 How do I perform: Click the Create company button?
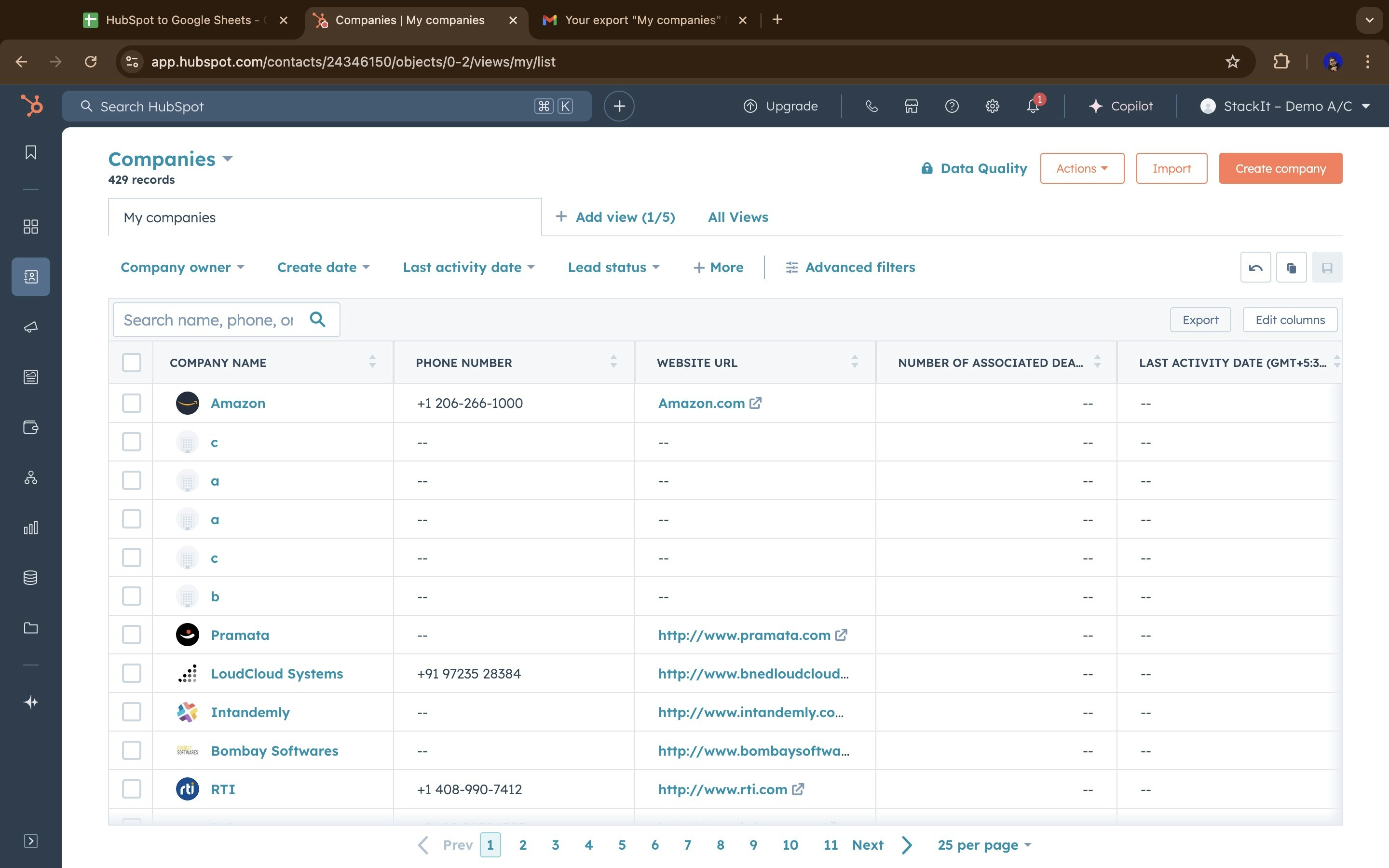(1280, 168)
